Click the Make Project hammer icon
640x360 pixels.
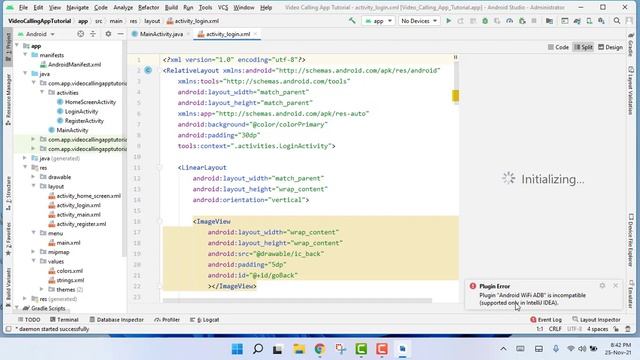[352, 20]
